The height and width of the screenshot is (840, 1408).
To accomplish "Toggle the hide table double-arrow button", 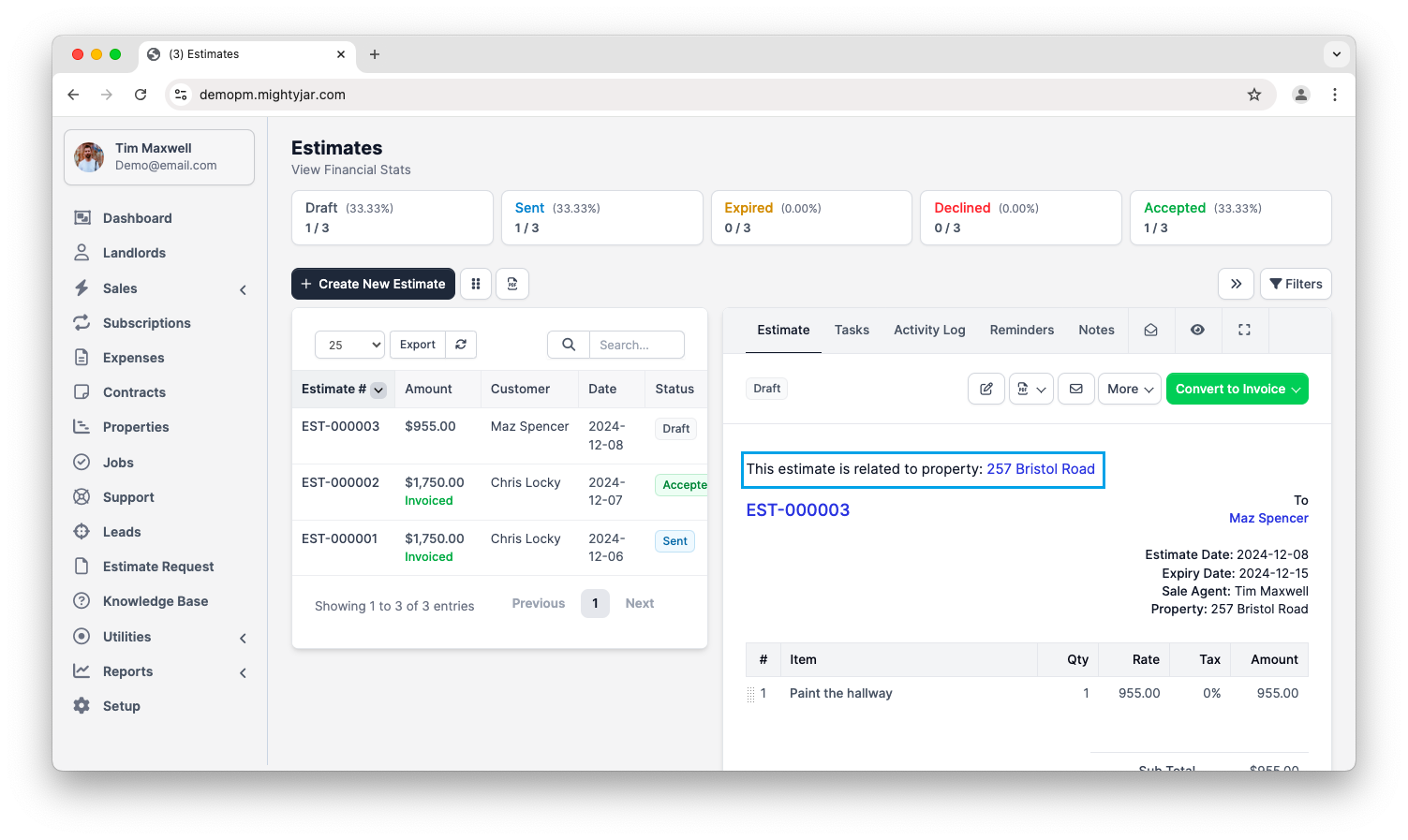I will pos(1237,284).
